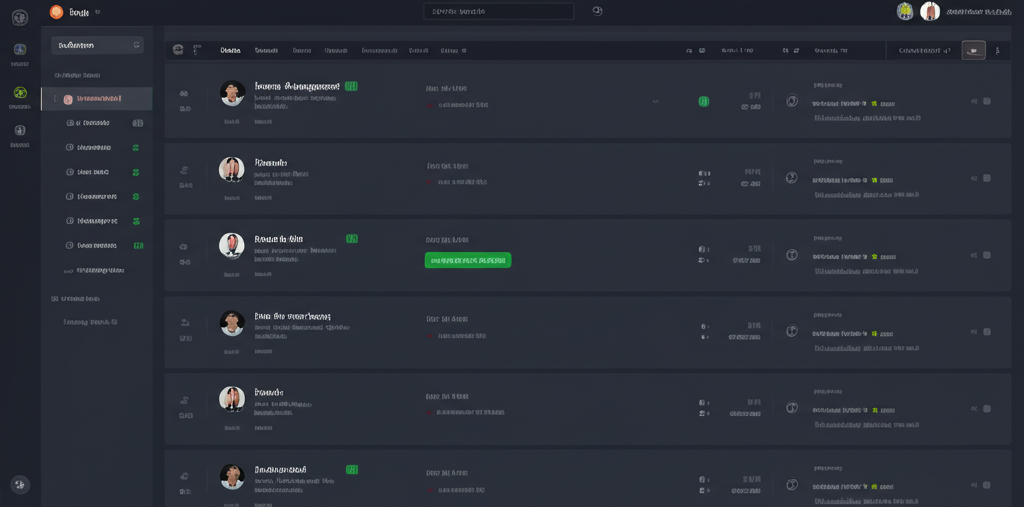This screenshot has width=1024, height=507.
Task: Select the green highlighted icon in left rail
Action: 20,92
